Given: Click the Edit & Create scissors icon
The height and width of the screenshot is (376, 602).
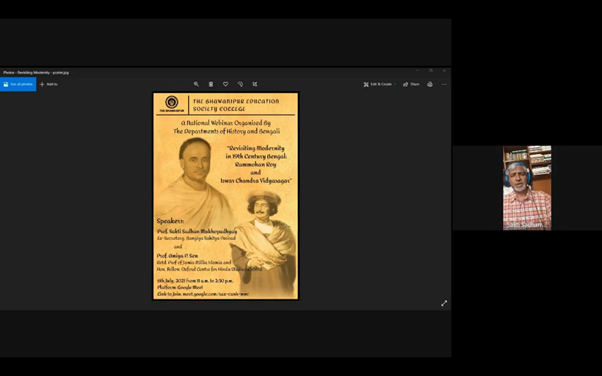Looking at the screenshot, I should pyautogui.click(x=366, y=84).
